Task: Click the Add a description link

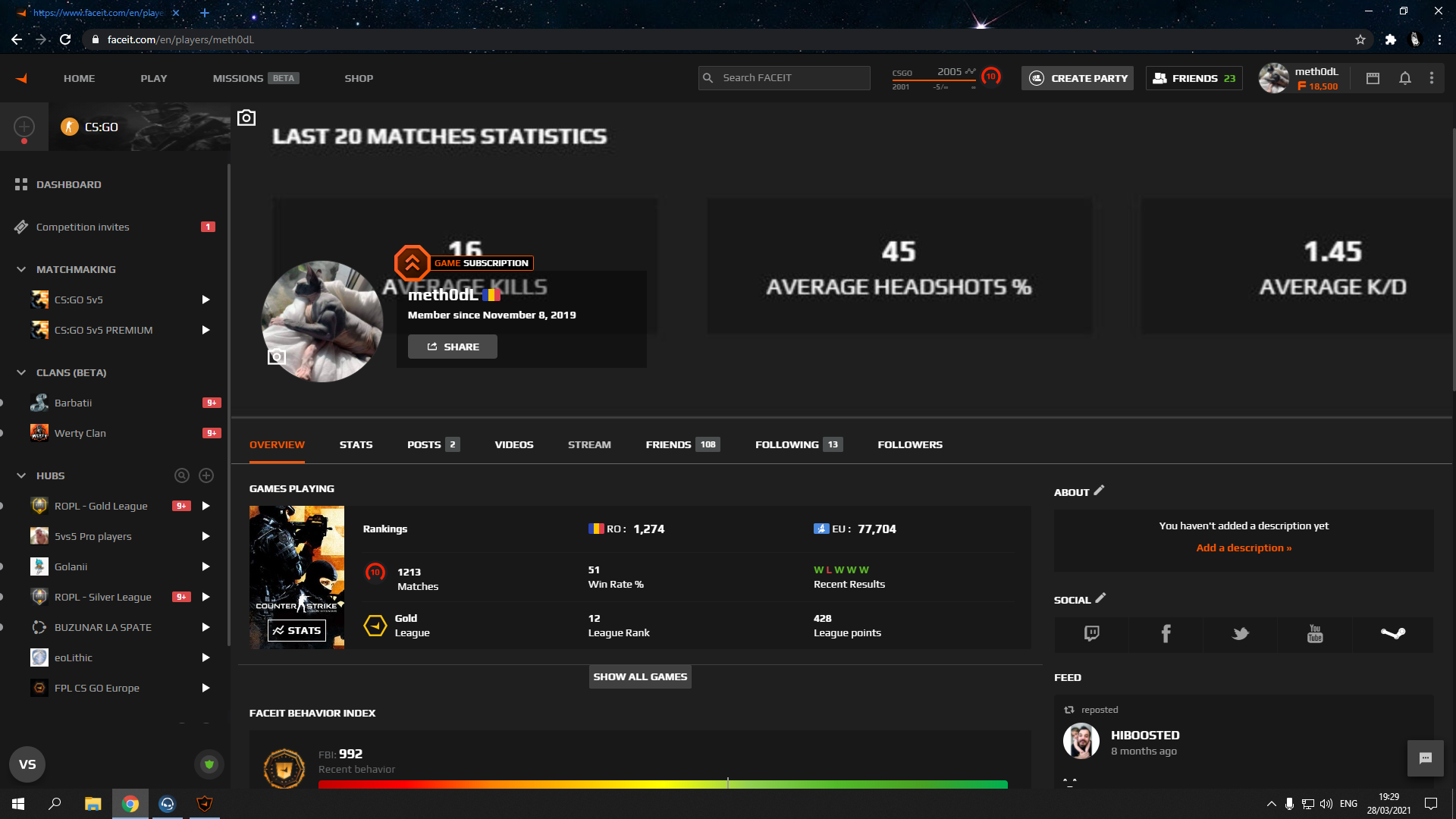Action: point(1244,548)
